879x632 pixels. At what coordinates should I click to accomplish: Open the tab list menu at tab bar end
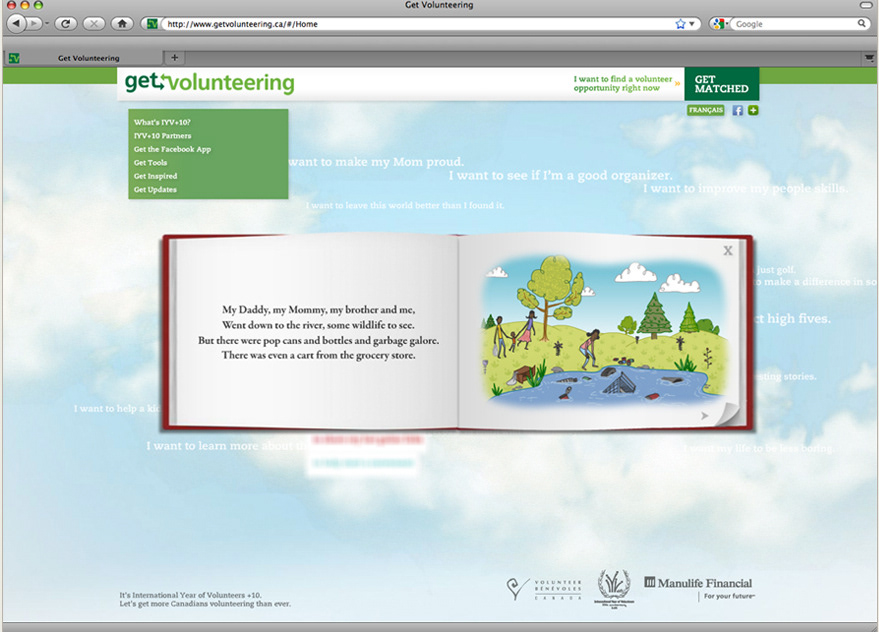tap(869, 58)
